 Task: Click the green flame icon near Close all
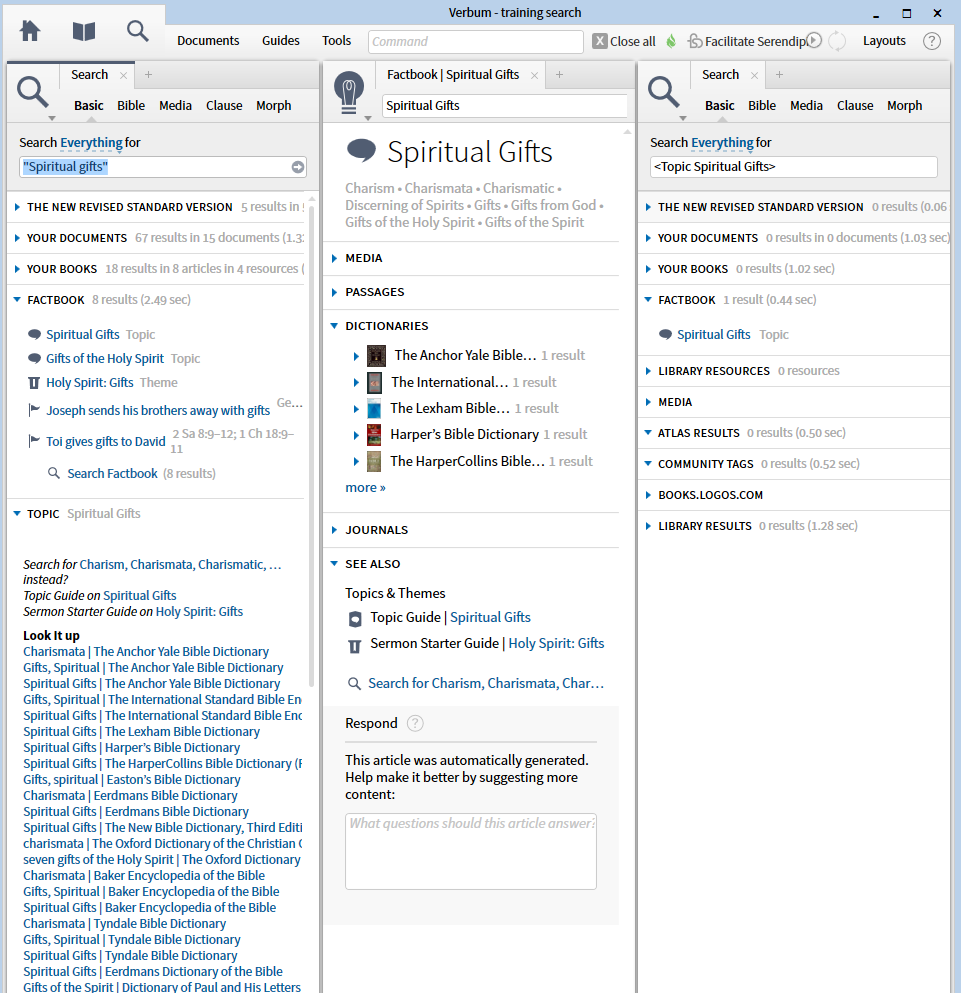(671, 41)
